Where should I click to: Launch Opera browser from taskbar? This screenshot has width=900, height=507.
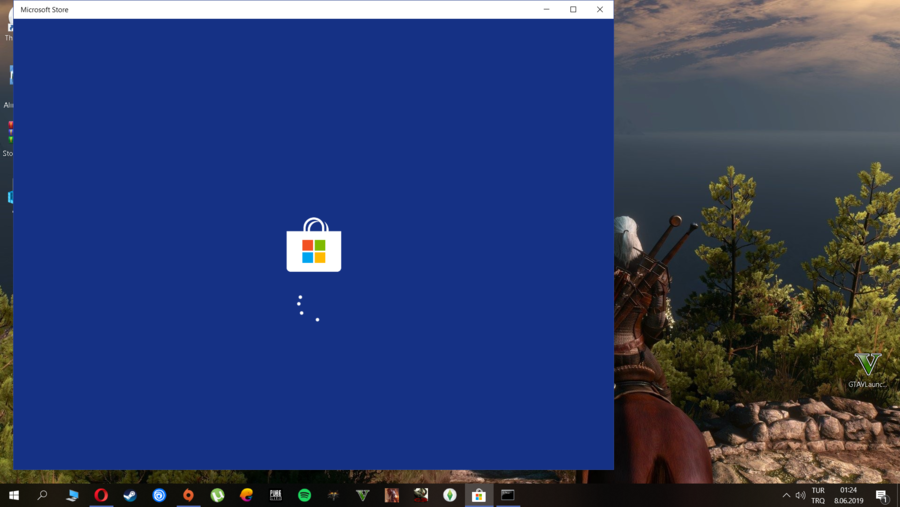(101, 495)
